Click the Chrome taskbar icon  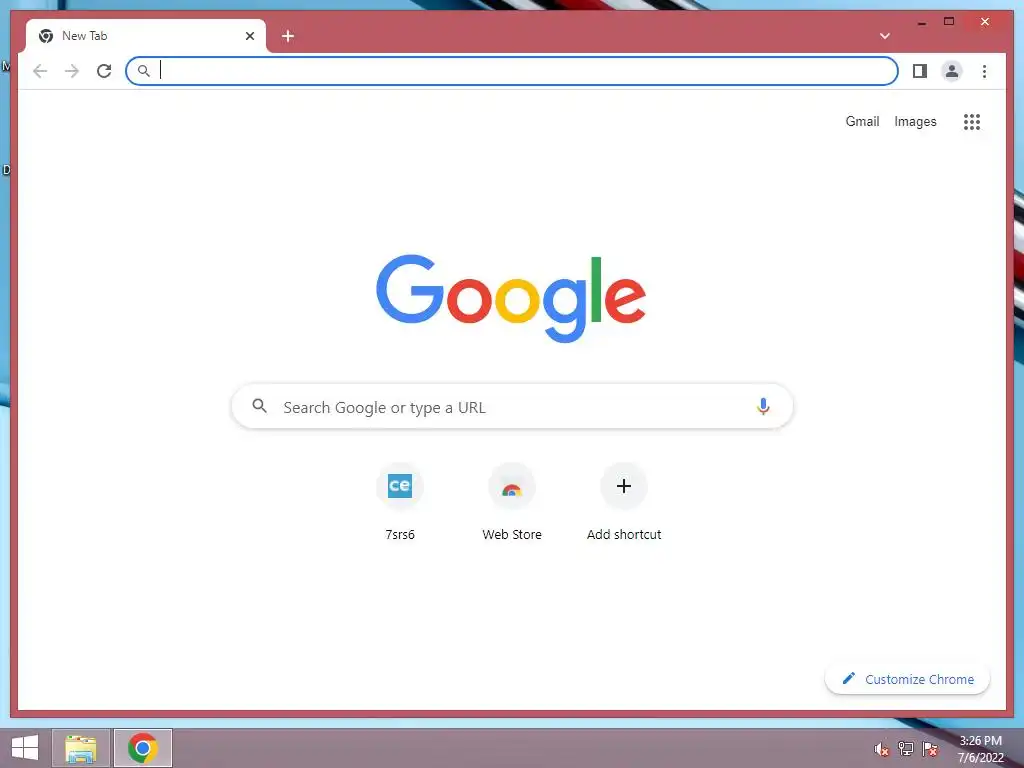(143, 748)
